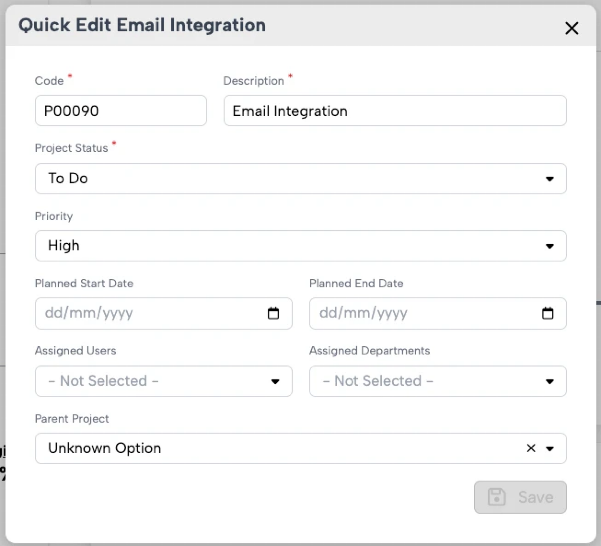Close the Quick Edit dialog with X
This screenshot has width=601, height=546.
571,28
